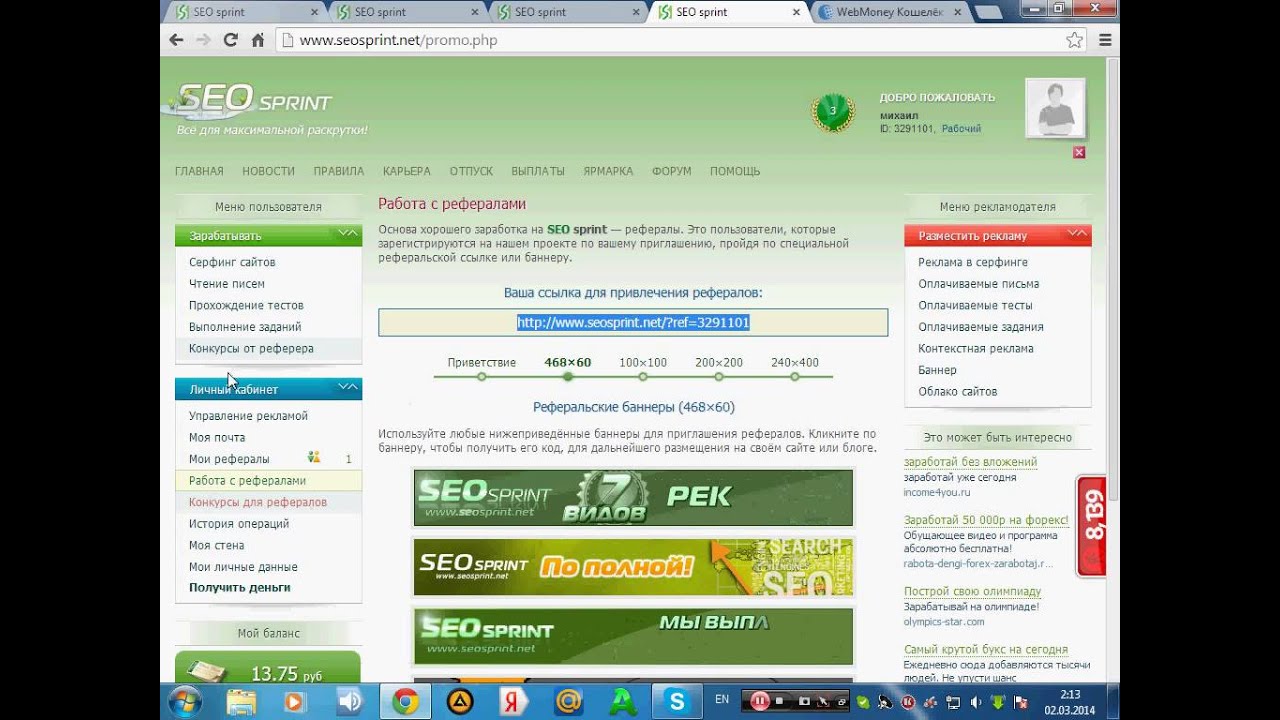The width and height of the screenshot is (1280, 720).
Task: Reload the current page
Action: (x=231, y=40)
